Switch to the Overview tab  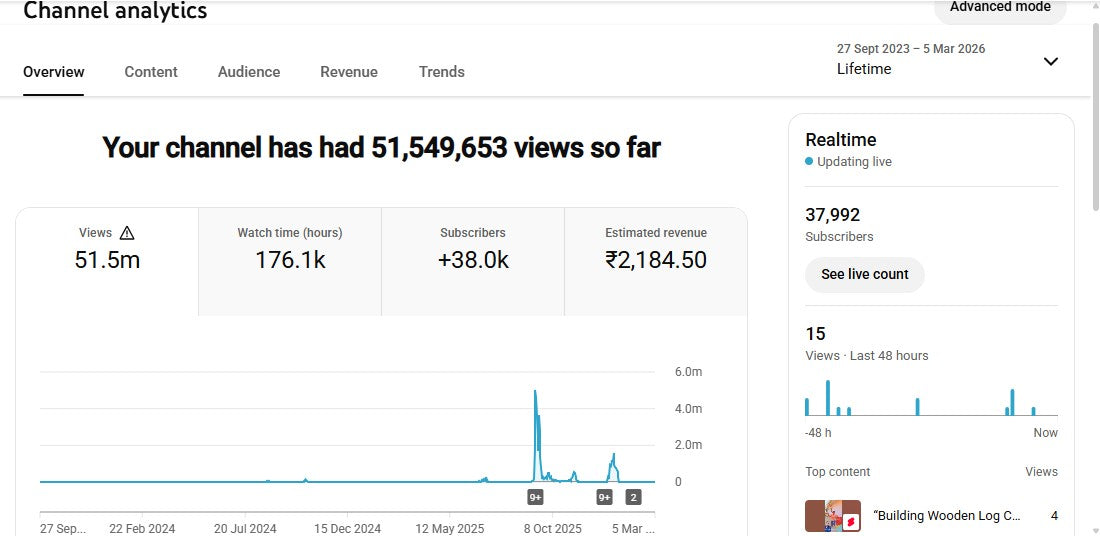click(54, 72)
